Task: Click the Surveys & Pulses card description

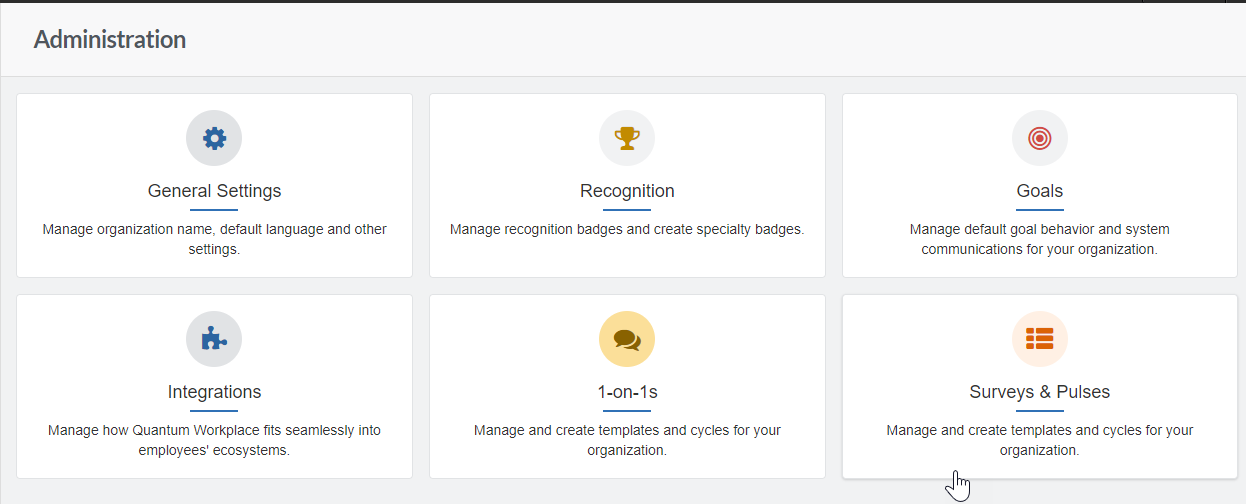Action: coord(1040,440)
